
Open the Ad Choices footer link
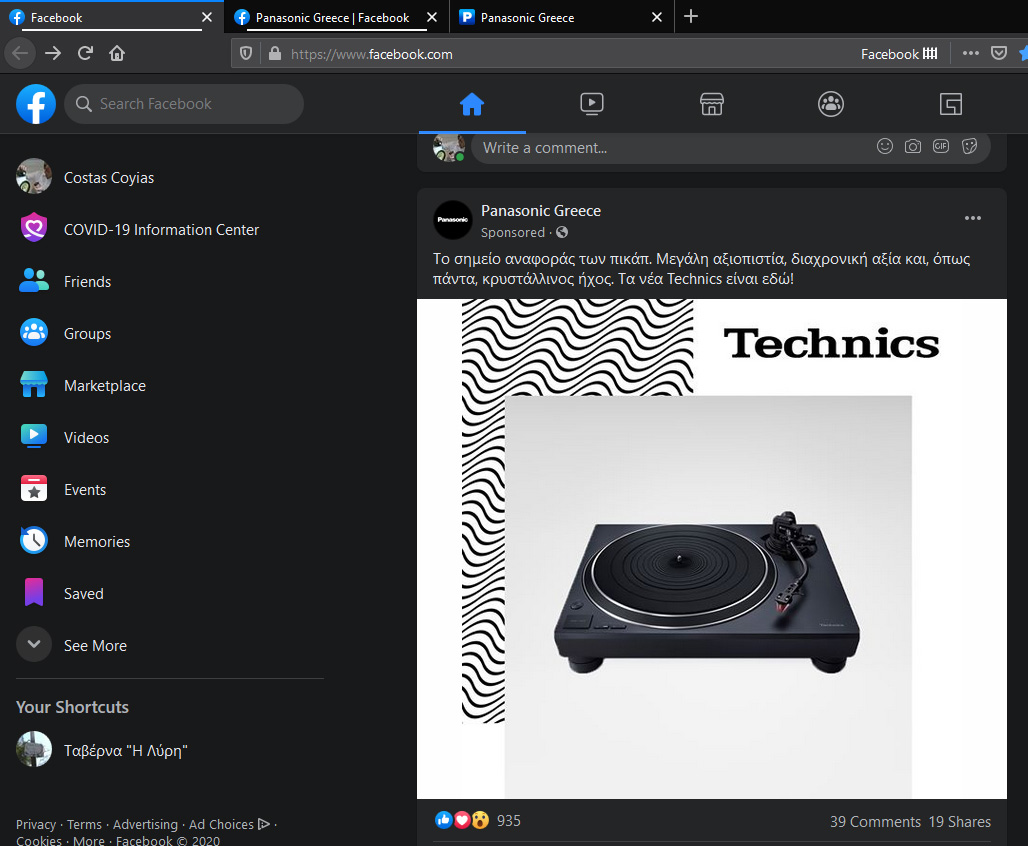[229, 824]
